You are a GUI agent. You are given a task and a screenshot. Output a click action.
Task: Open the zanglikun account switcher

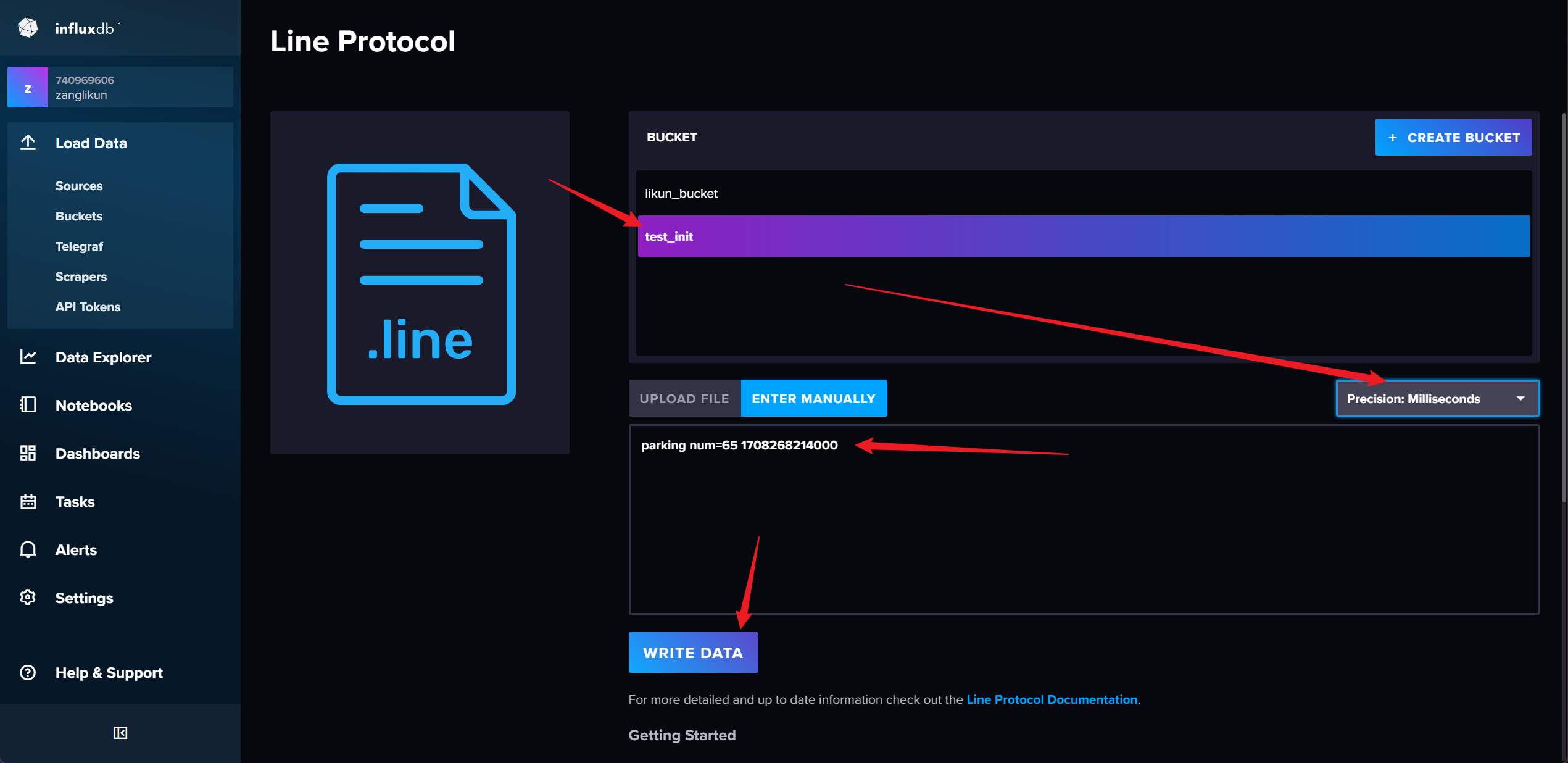[x=120, y=87]
